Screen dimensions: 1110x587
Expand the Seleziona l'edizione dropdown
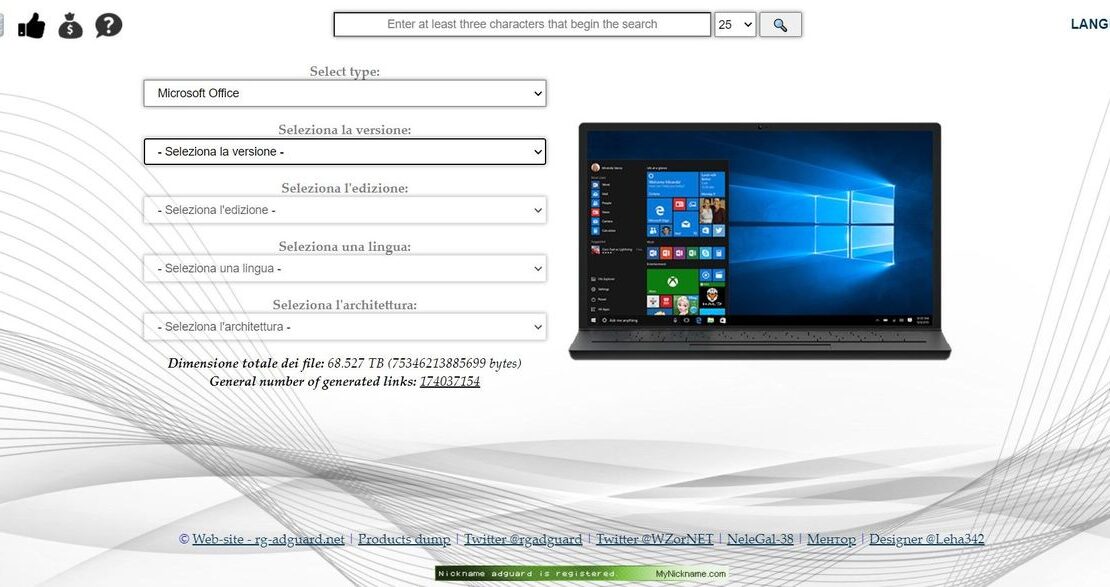coord(345,210)
